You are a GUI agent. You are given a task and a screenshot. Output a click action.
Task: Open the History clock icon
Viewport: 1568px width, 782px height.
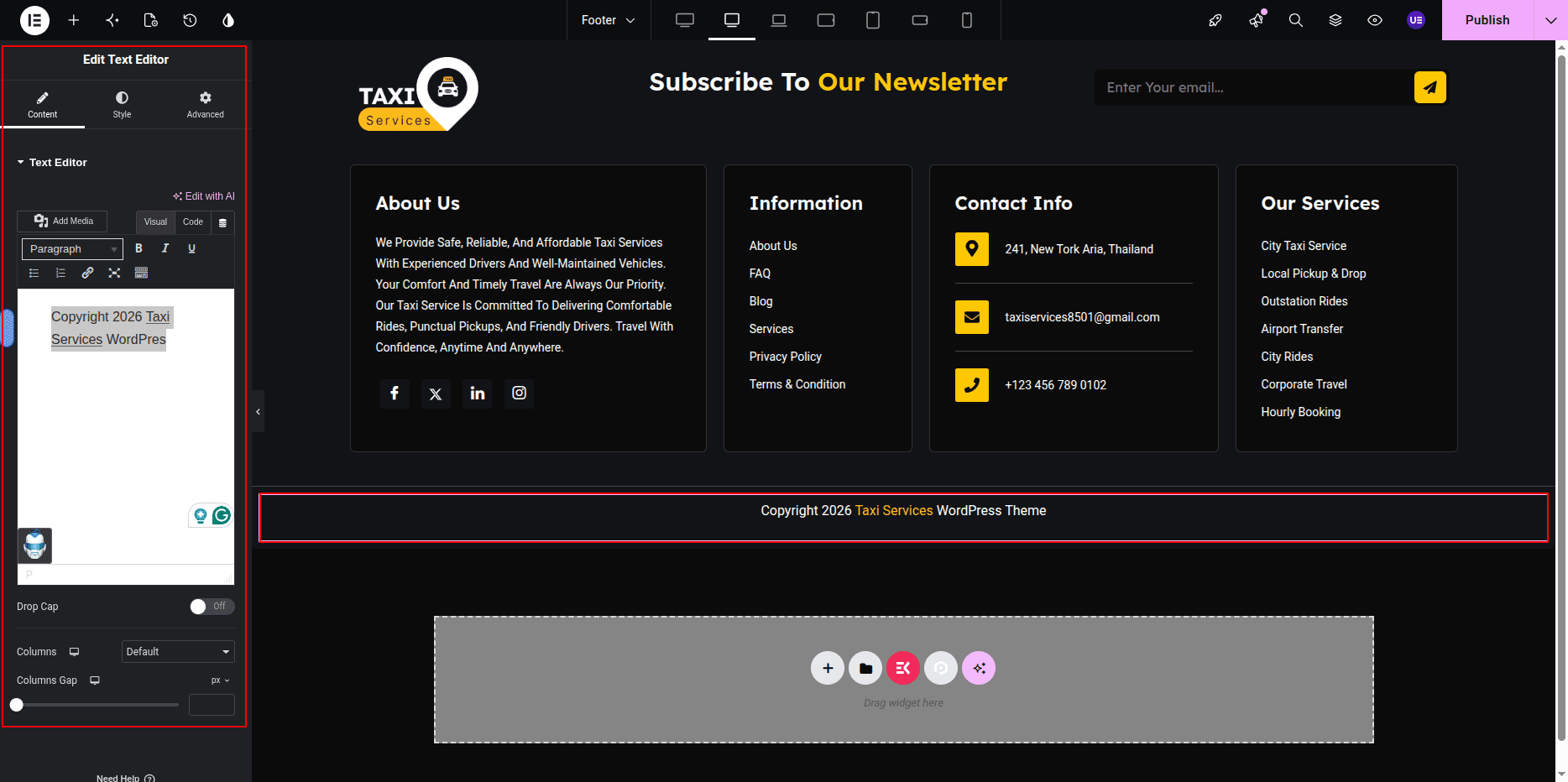(190, 20)
